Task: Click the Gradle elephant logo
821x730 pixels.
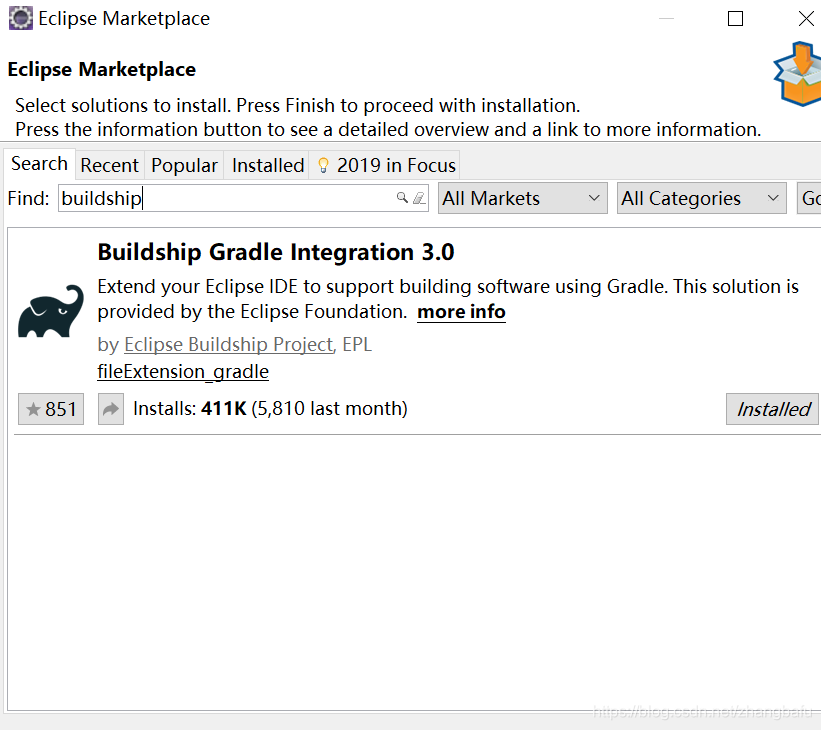Action: point(51,311)
